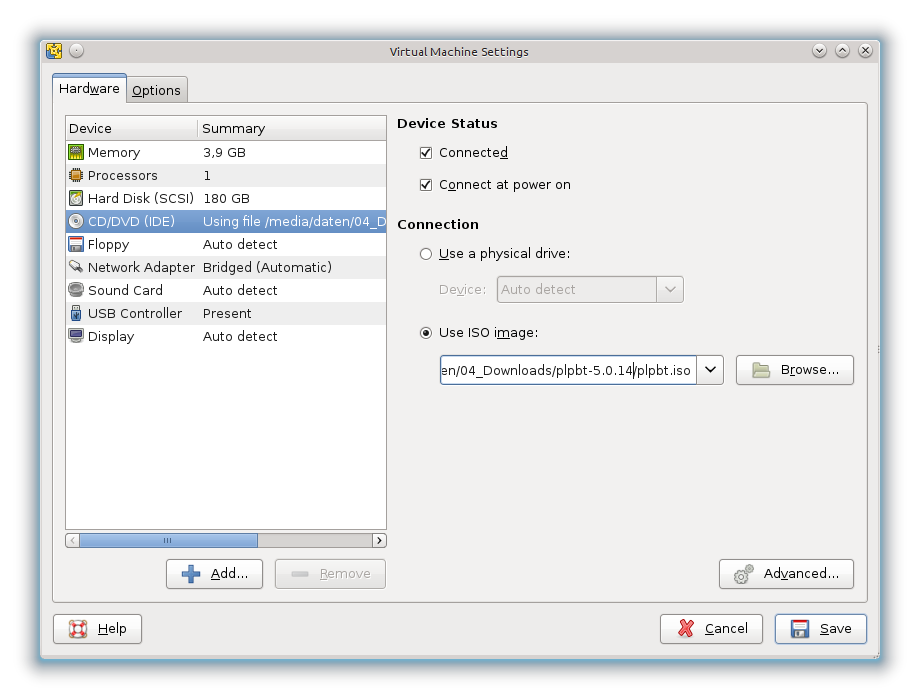Select the Display device icon
This screenshot has width=920, height=699.
click(x=76, y=336)
